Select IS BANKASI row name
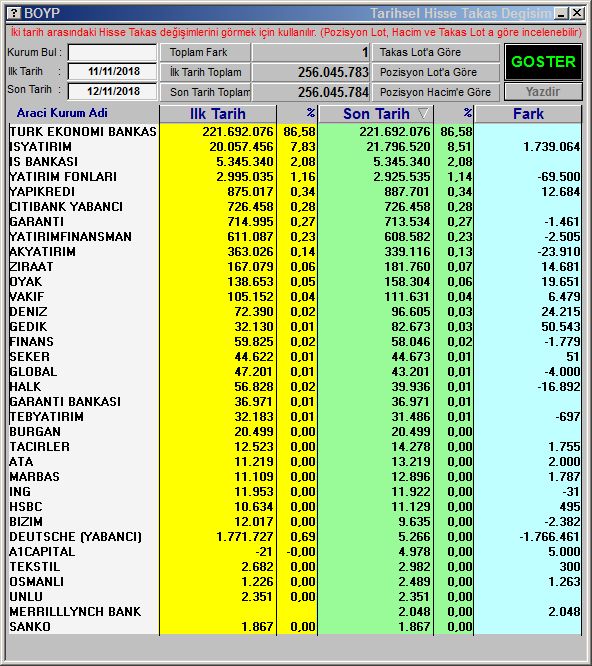The height and width of the screenshot is (666, 592). click(44, 162)
